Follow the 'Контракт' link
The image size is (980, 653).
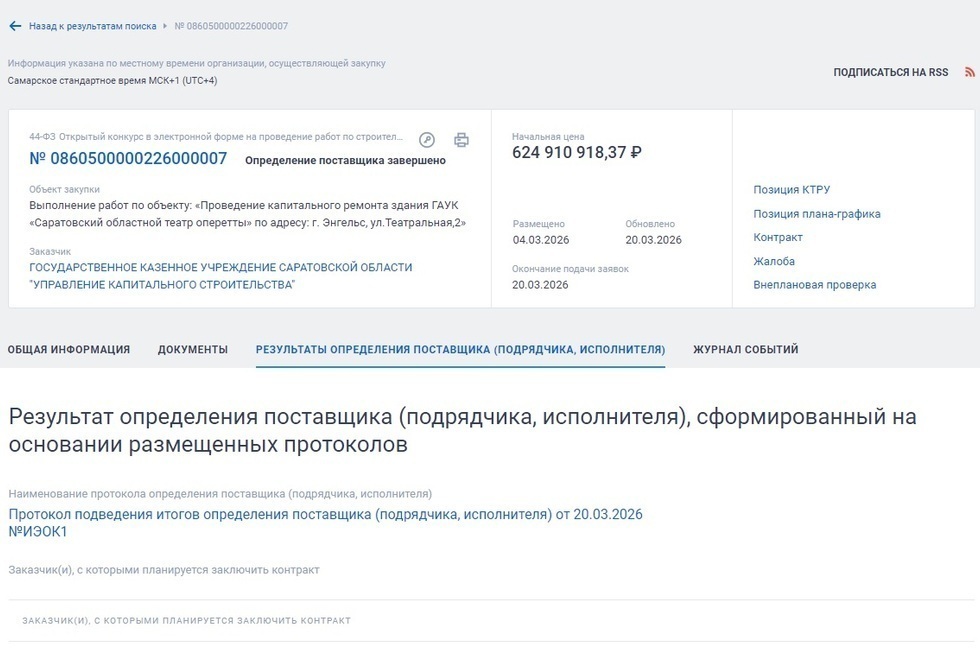[778, 238]
